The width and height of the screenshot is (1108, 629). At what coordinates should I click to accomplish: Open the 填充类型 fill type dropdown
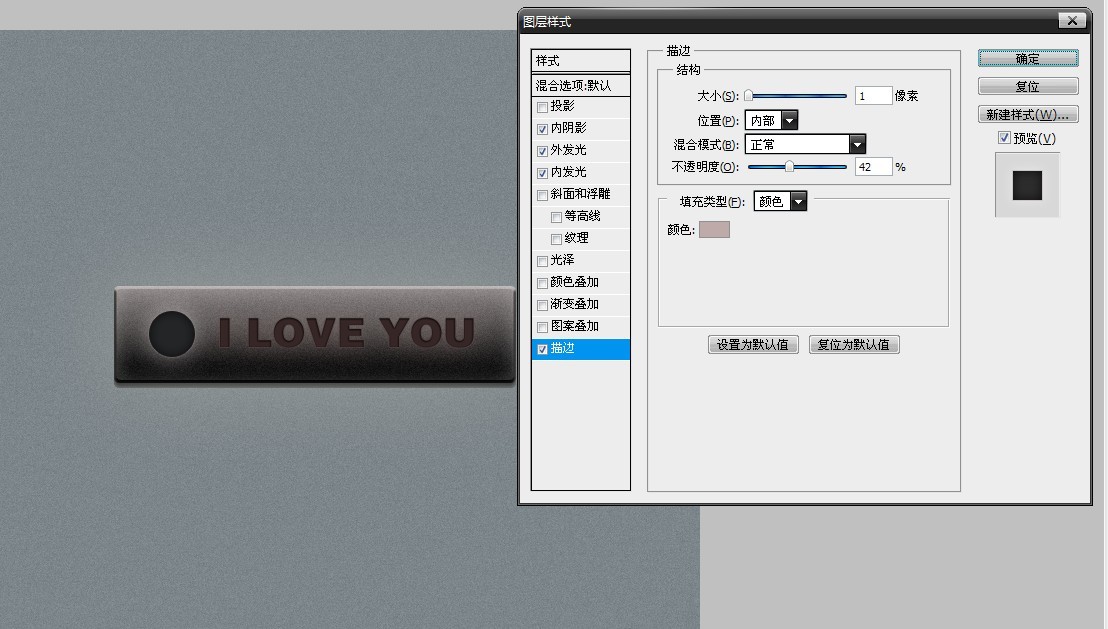click(797, 202)
